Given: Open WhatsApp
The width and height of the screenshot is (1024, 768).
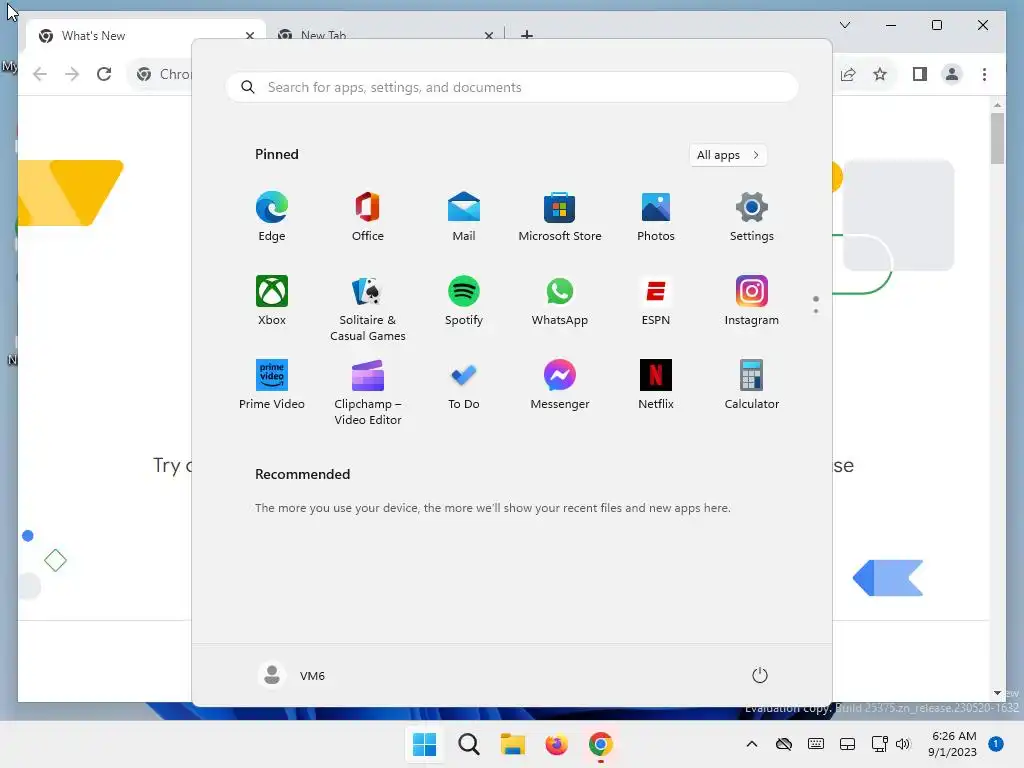Looking at the screenshot, I should point(560,300).
